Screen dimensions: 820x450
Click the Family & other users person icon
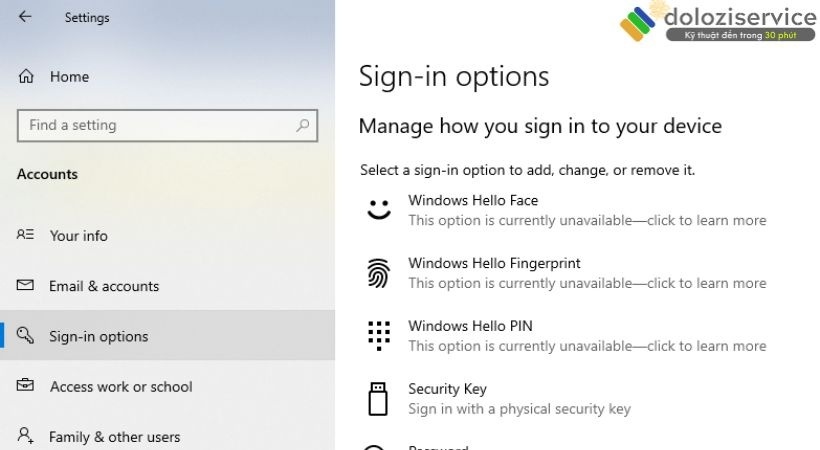point(25,435)
